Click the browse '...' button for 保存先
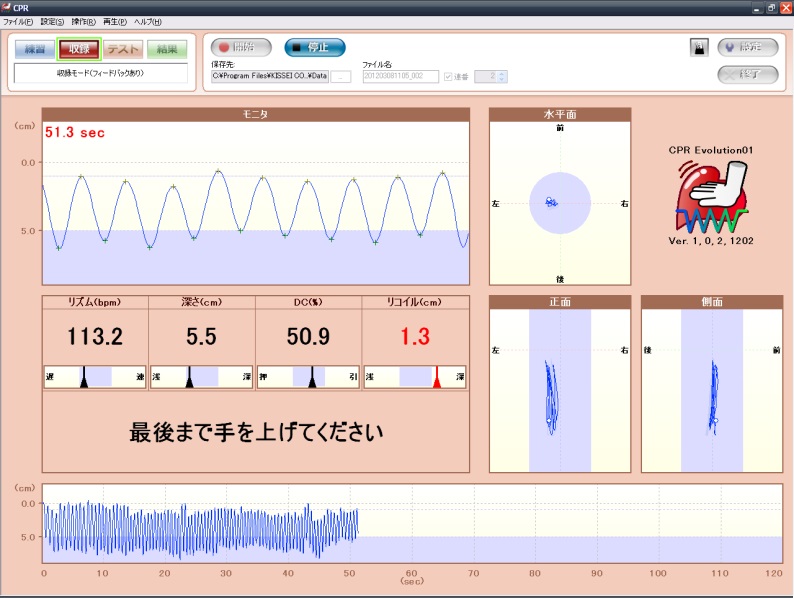Image resolution: width=794 pixels, height=598 pixels. [x=340, y=76]
